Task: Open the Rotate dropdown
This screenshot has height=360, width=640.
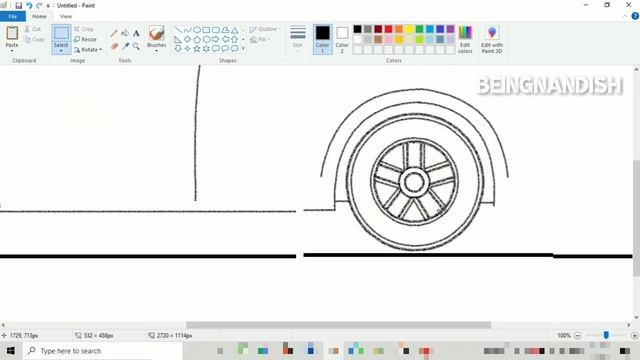Action: click(88, 50)
